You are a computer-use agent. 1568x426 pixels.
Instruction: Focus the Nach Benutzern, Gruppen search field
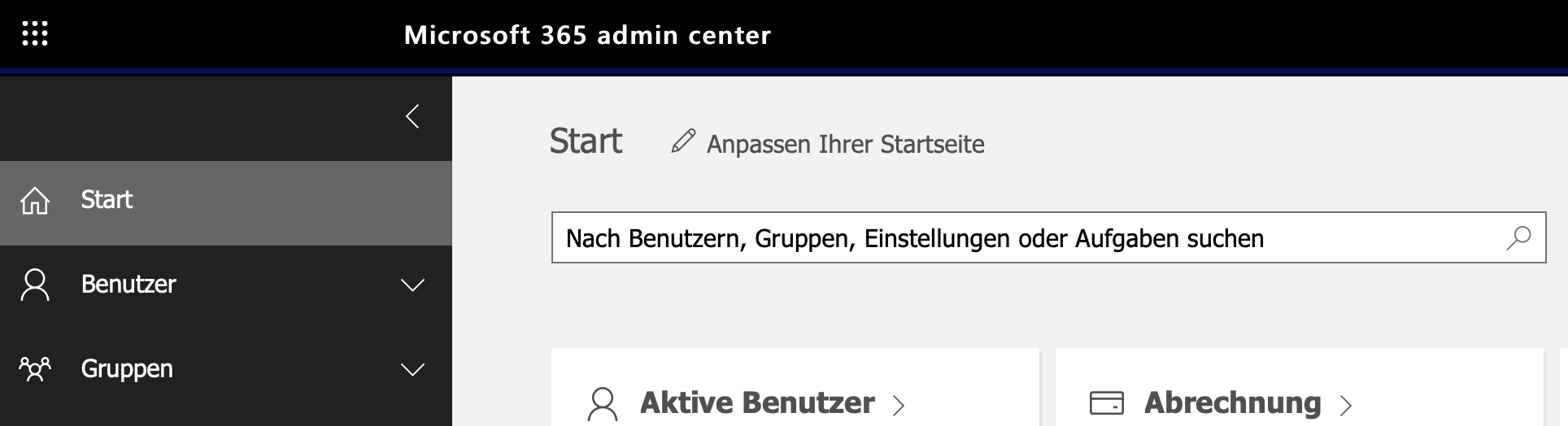point(1025,238)
